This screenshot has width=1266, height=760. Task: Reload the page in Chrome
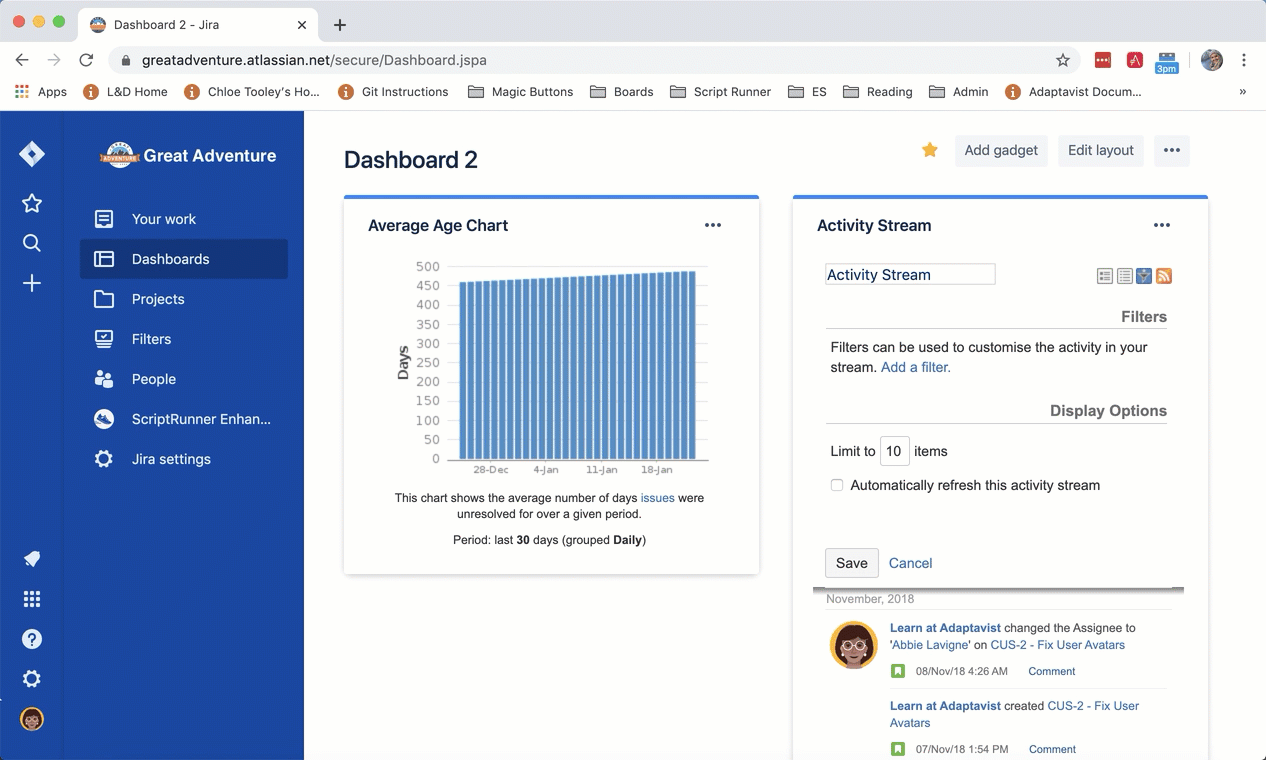[x=86, y=60]
